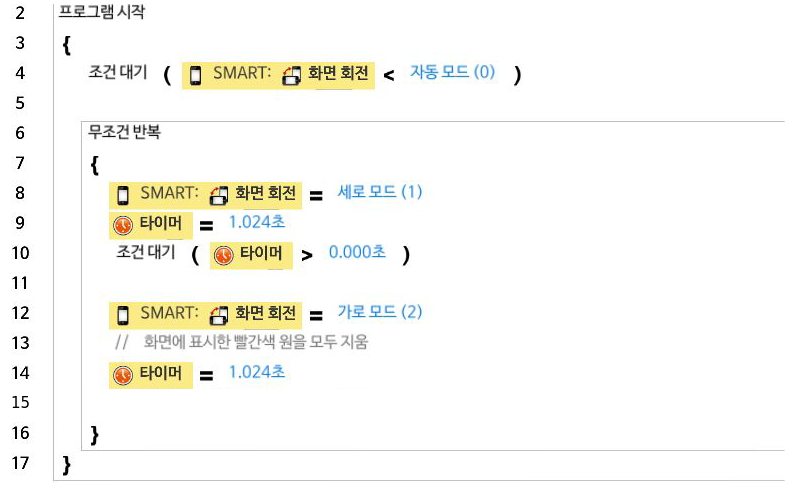Screen dimensions: 798x490
Task: Click the 프로그램 시작 statement
Action: pos(100,13)
